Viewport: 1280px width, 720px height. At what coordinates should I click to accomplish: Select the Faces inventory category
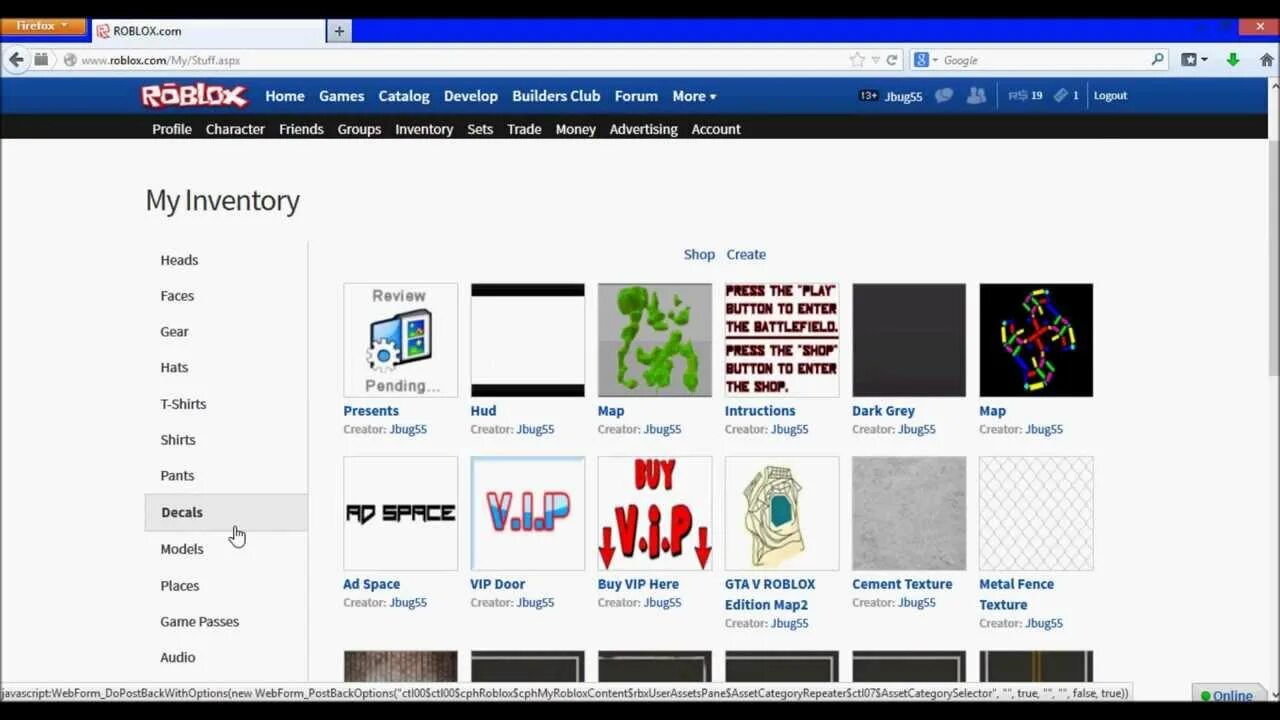[177, 296]
